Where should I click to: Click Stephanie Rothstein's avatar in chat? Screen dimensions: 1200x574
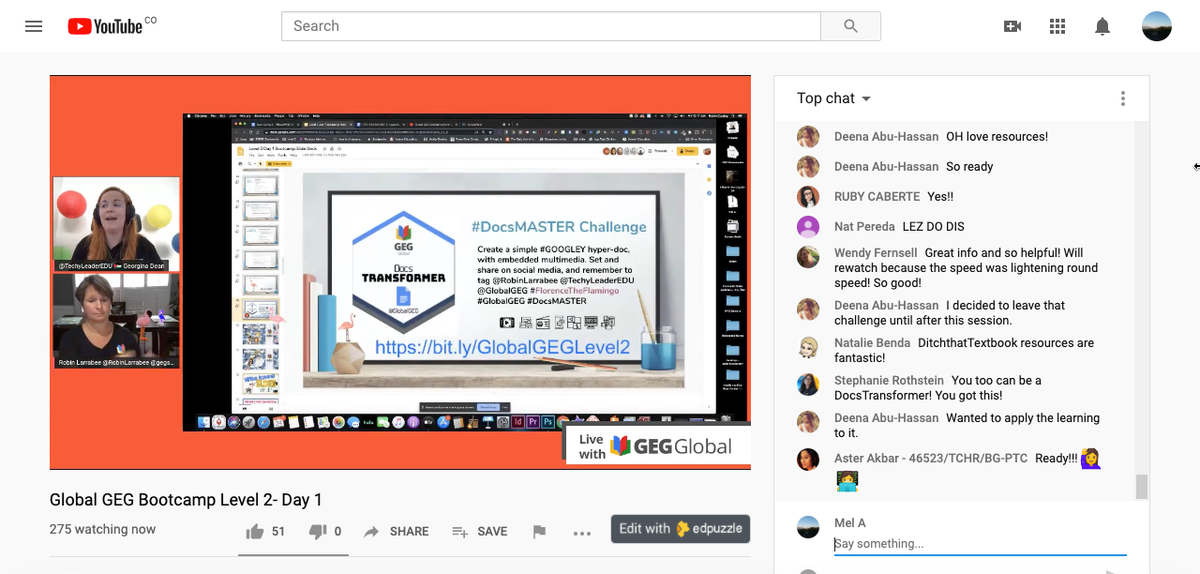(808, 384)
